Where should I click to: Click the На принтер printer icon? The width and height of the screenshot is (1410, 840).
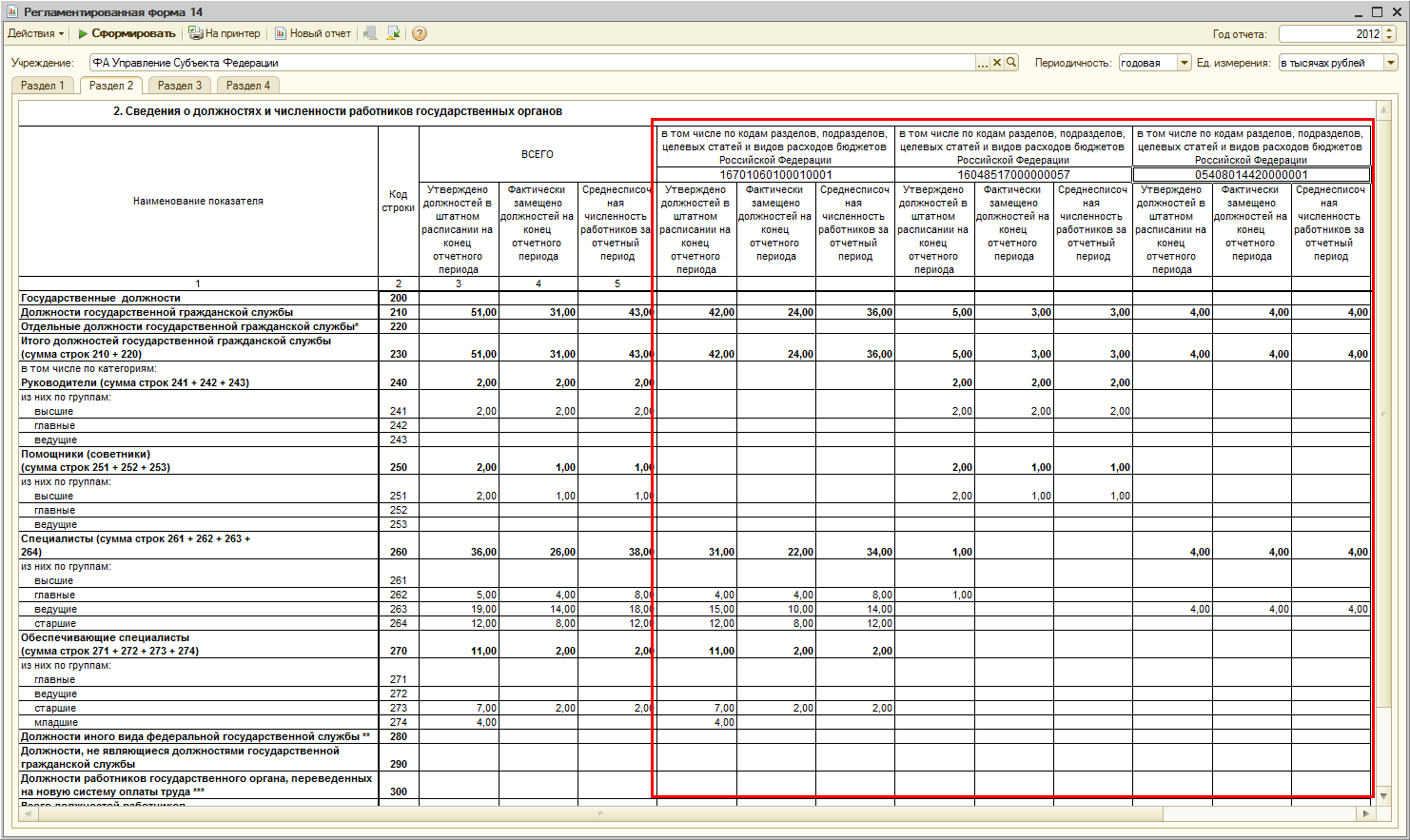(195, 33)
